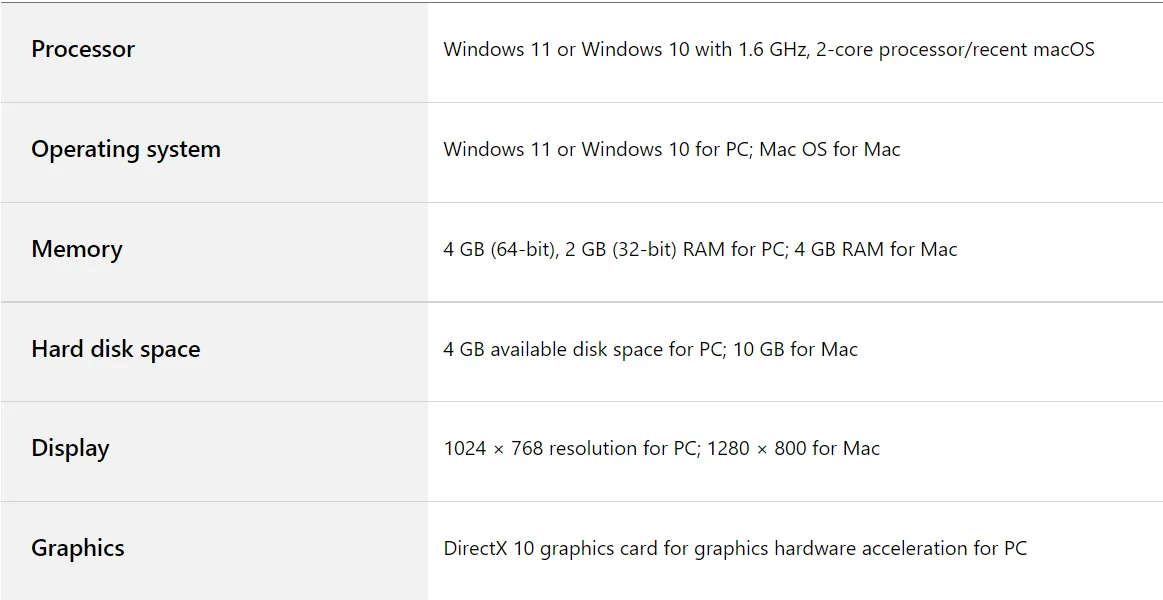Click the hardware acceleration for PC phrase
The image size is (1163, 600).
(900, 549)
